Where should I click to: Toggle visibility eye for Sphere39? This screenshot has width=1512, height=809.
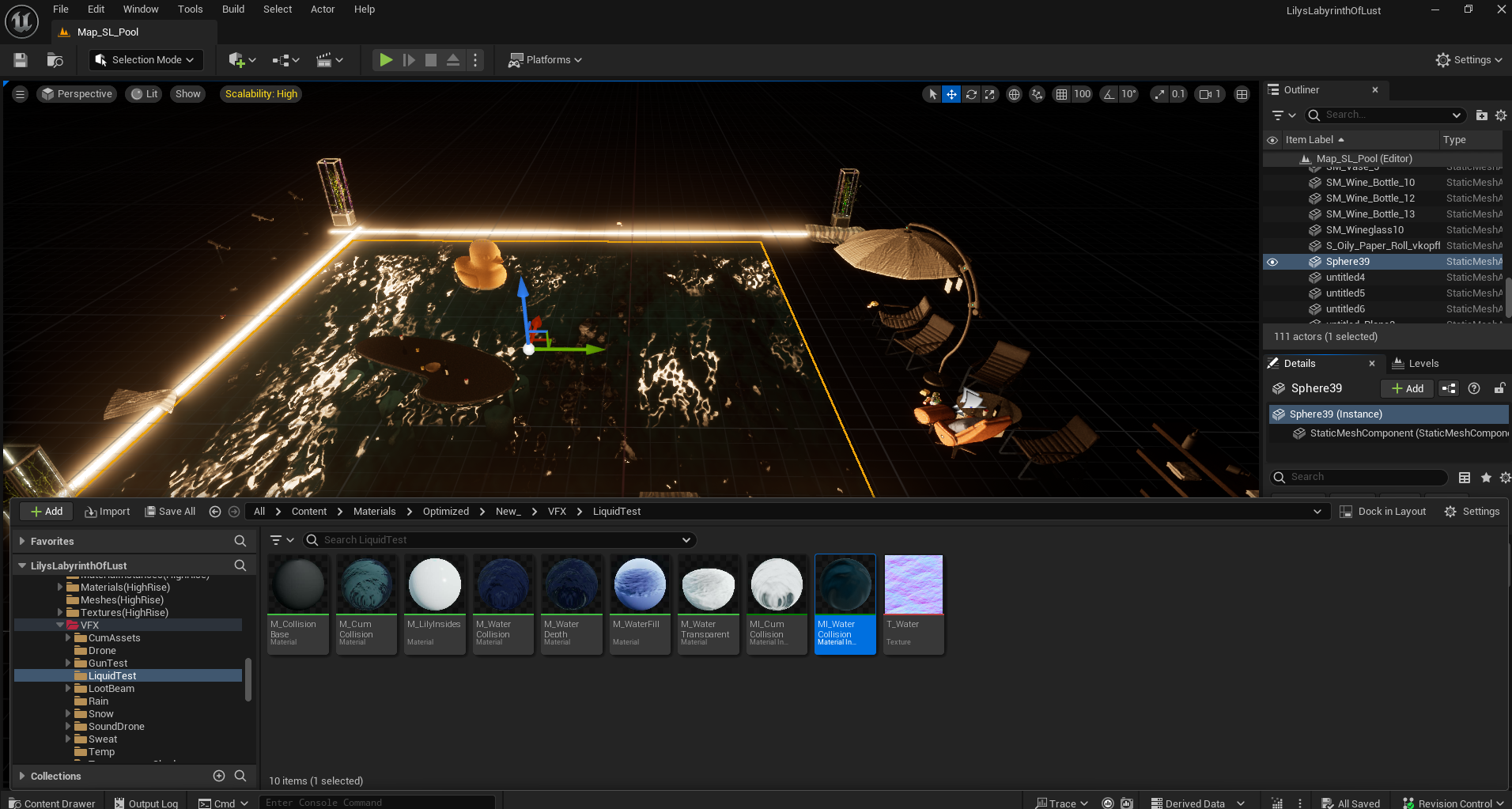[1272, 262]
